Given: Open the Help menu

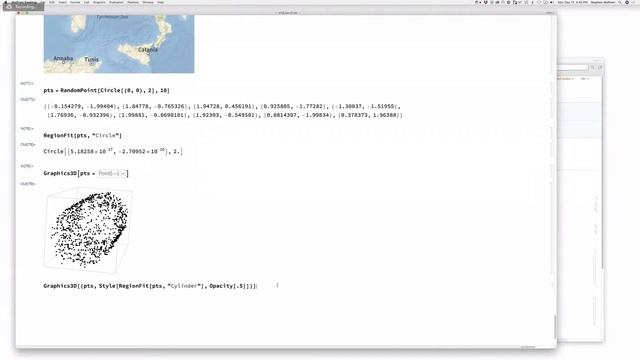Looking at the screenshot, I should point(161,2).
